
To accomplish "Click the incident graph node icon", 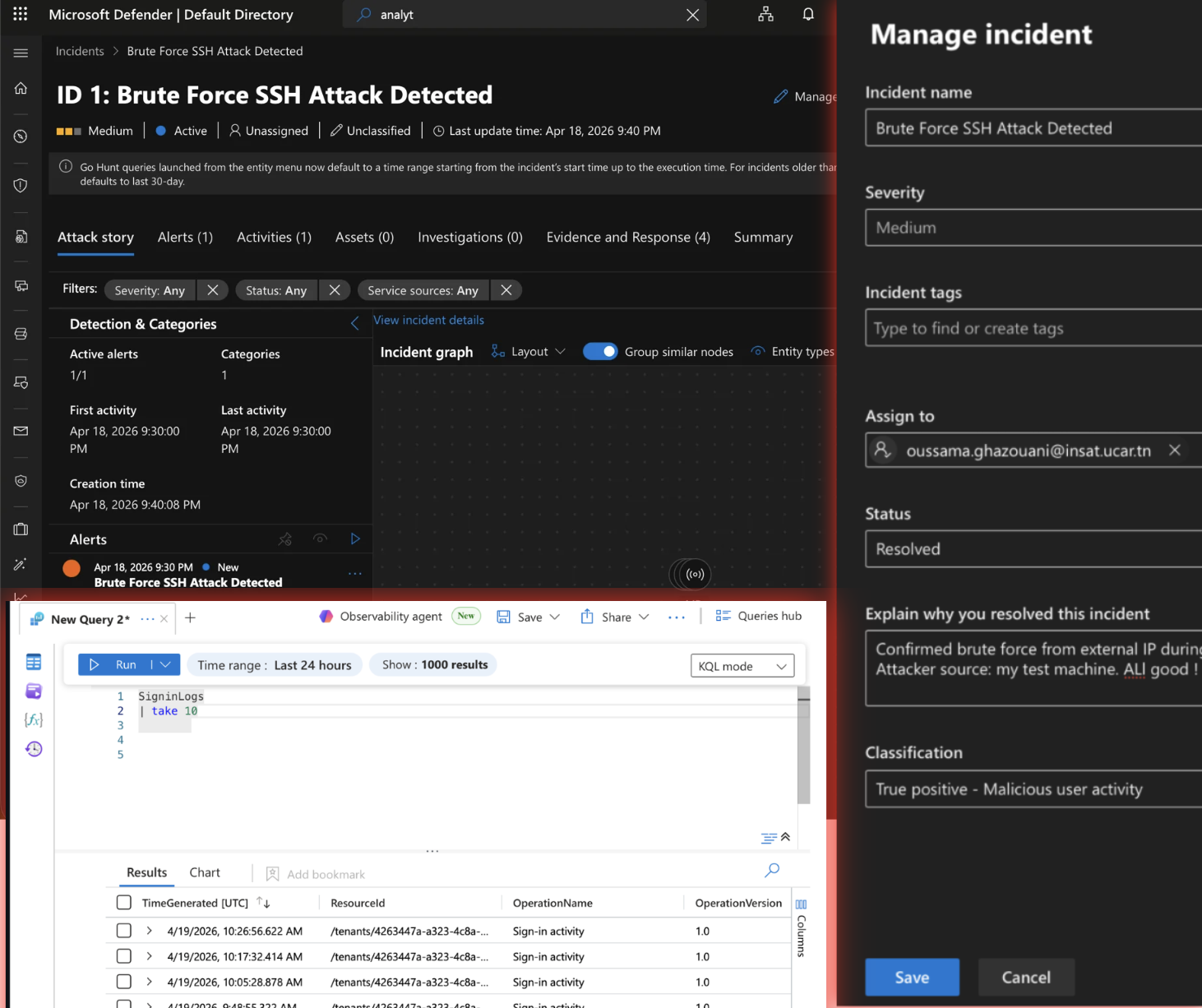I will click(x=695, y=574).
